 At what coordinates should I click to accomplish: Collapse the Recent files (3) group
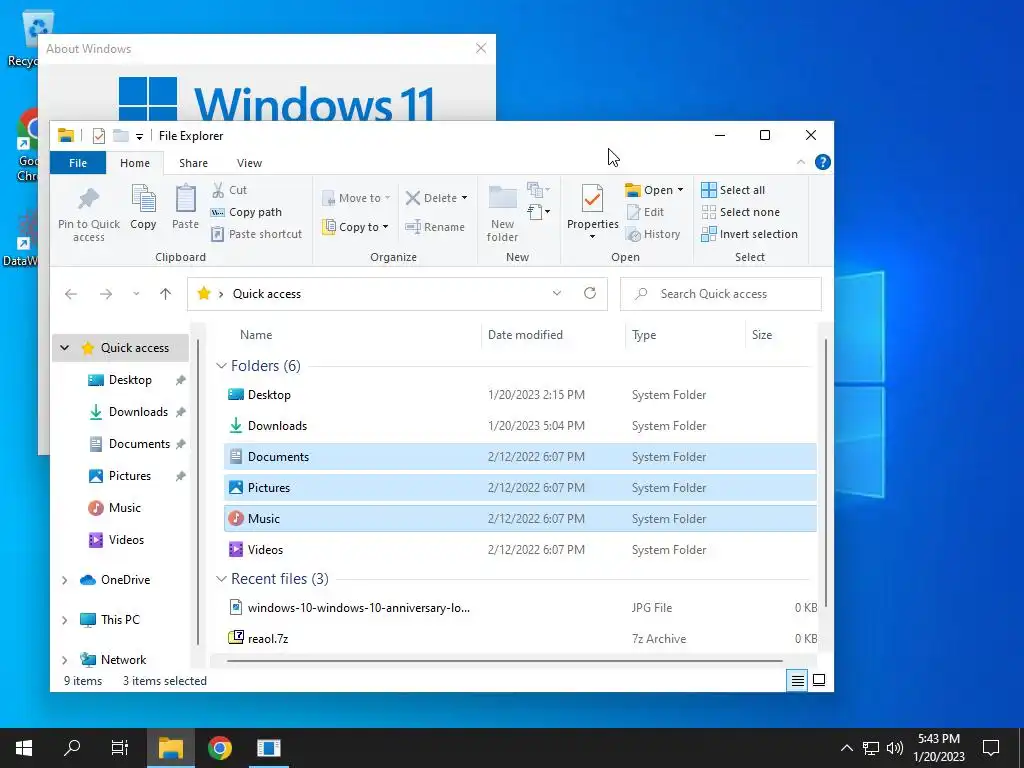[x=221, y=579]
